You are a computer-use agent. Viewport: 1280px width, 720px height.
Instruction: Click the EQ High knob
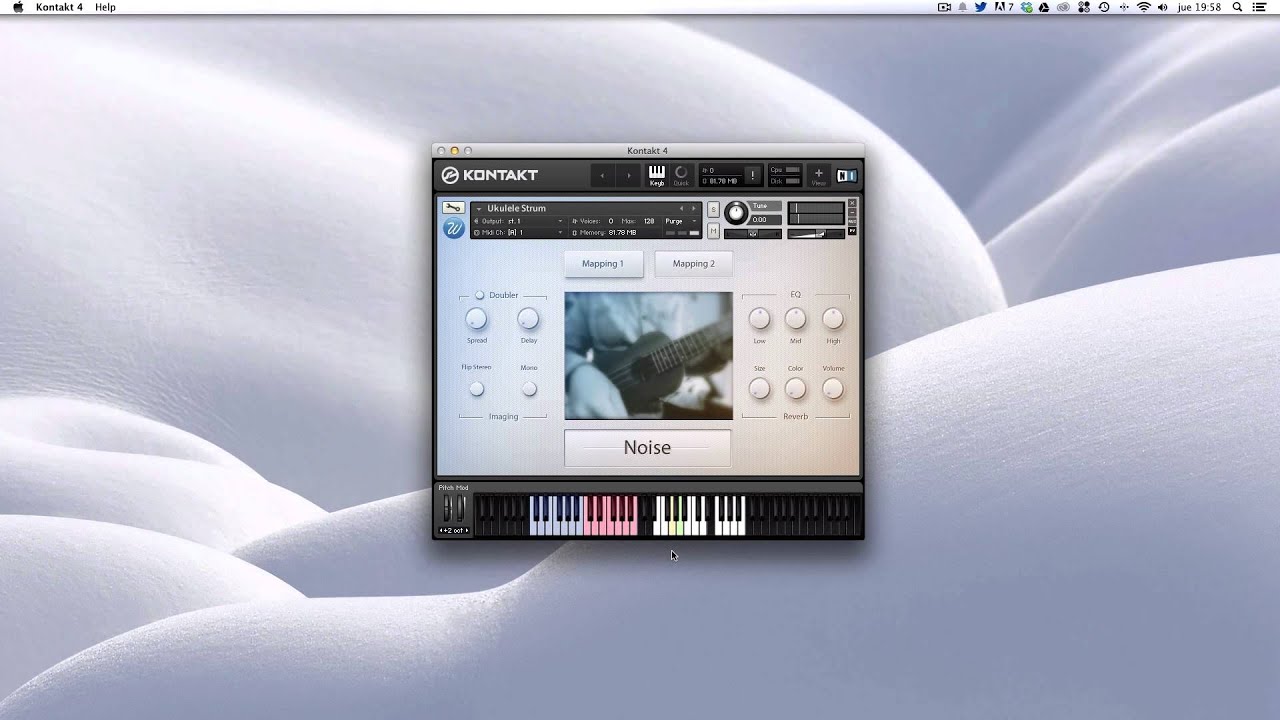pyautogui.click(x=833, y=319)
